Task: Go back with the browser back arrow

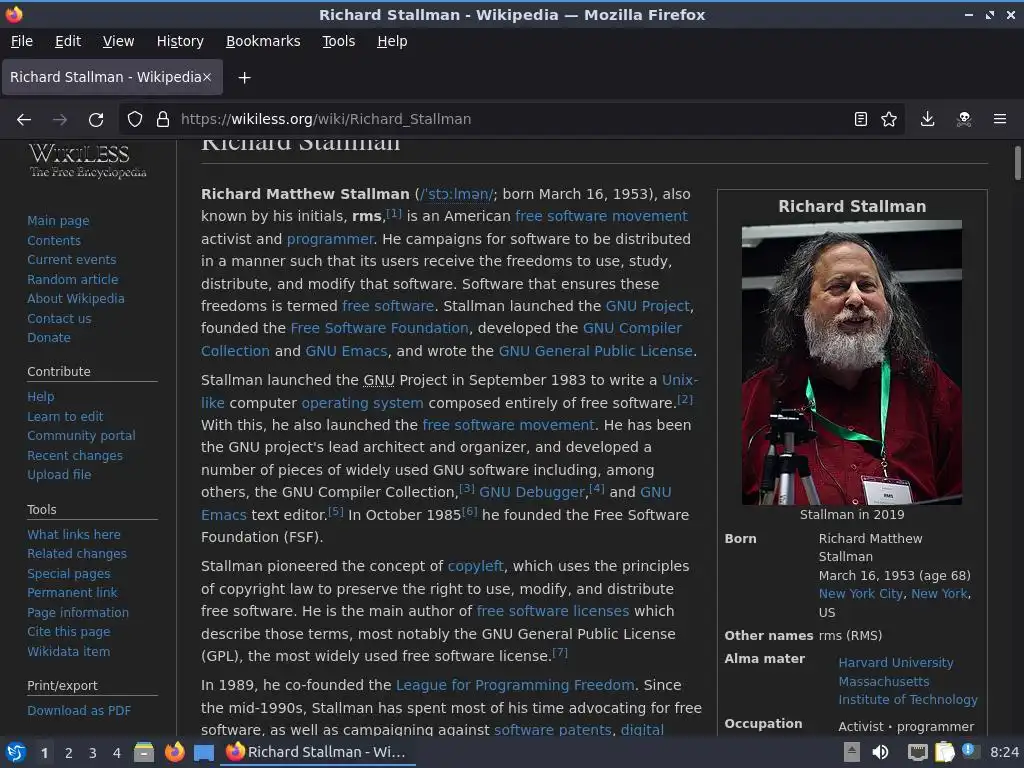Action: (x=24, y=120)
